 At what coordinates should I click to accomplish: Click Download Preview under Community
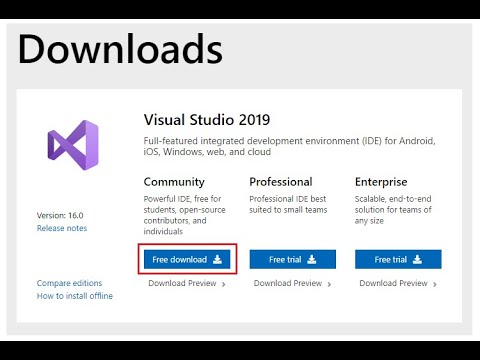[x=187, y=283]
